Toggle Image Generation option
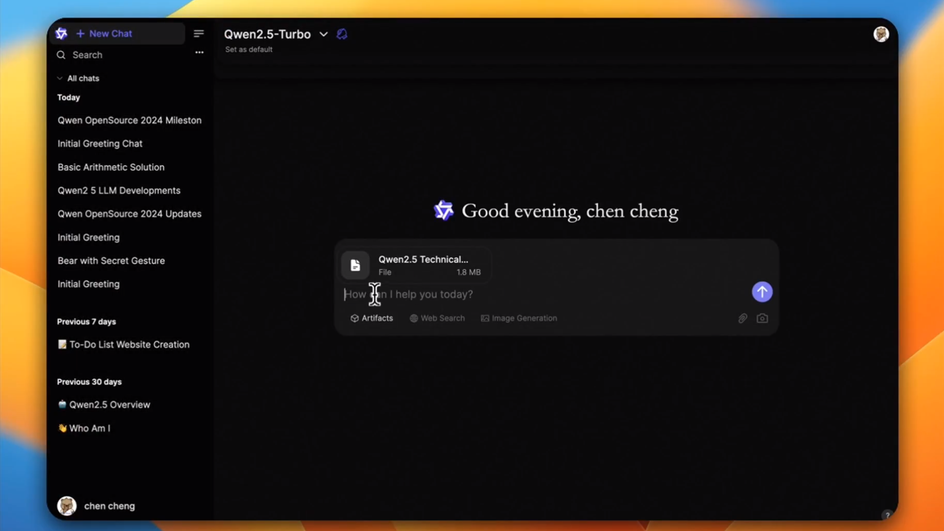The image size is (944, 531). click(518, 318)
